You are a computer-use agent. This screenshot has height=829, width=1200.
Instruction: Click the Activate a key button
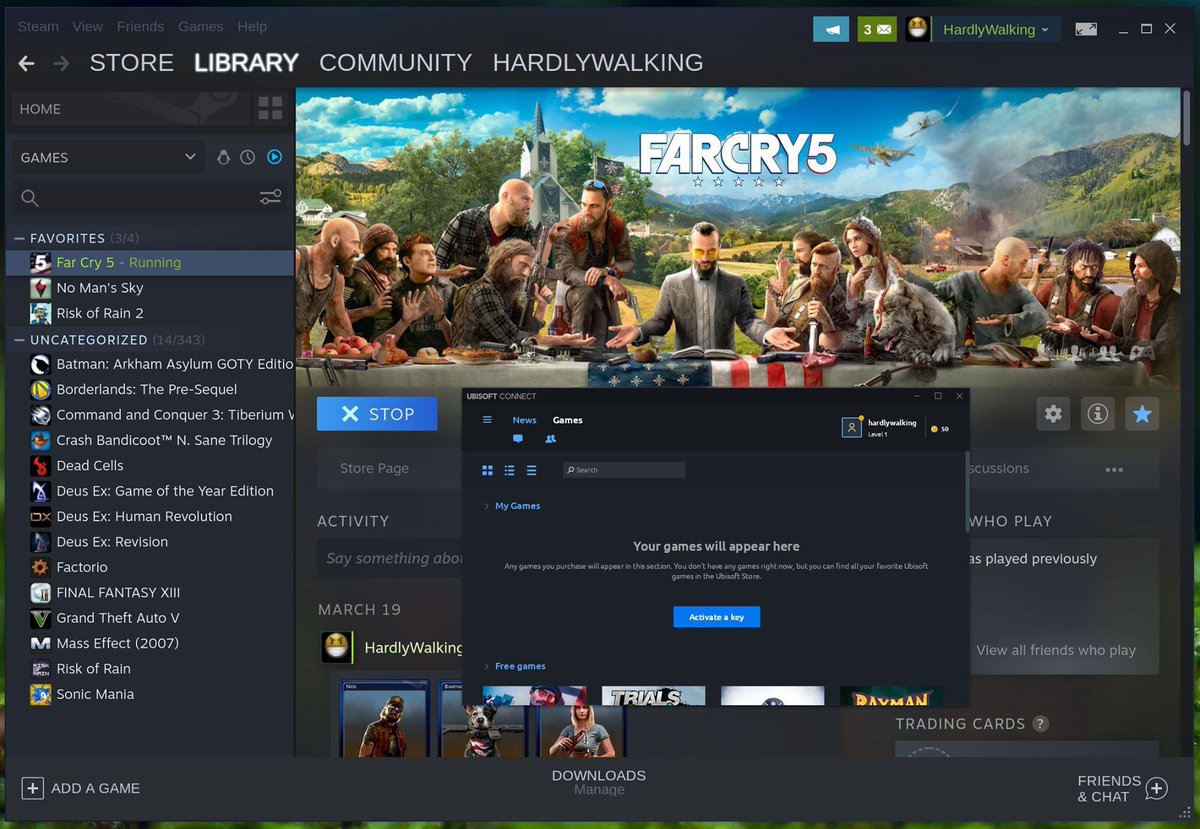pyautogui.click(x=716, y=617)
